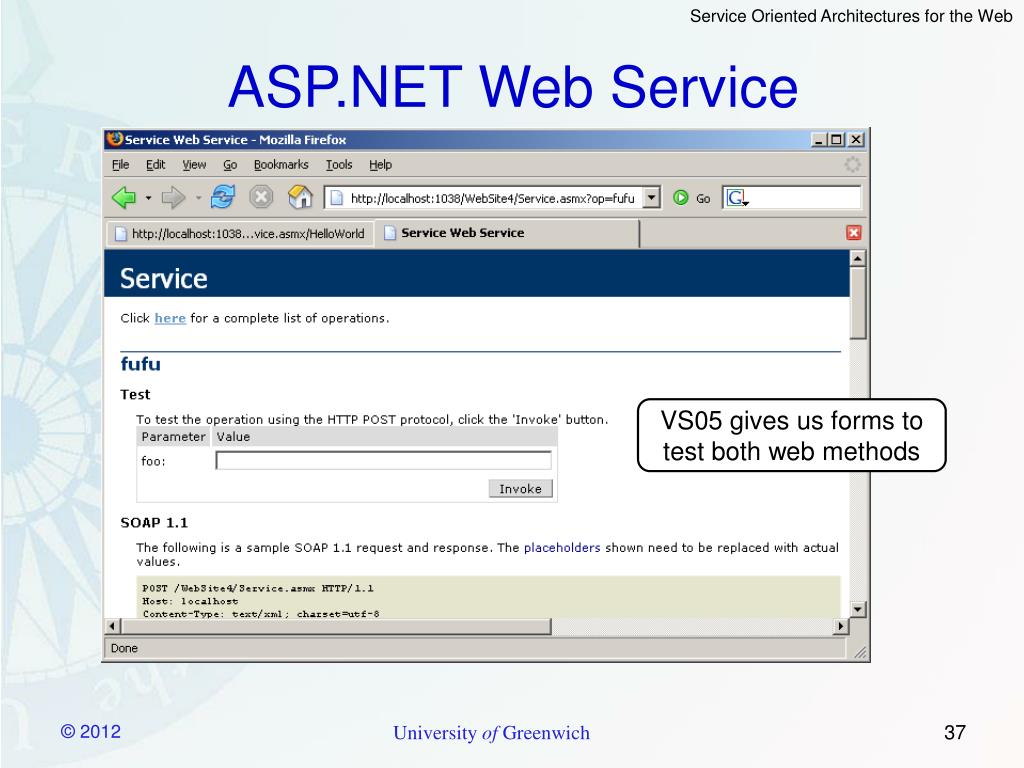Image resolution: width=1024 pixels, height=768 pixels.
Task: Click the throbber activity icon
Action: click(x=852, y=165)
